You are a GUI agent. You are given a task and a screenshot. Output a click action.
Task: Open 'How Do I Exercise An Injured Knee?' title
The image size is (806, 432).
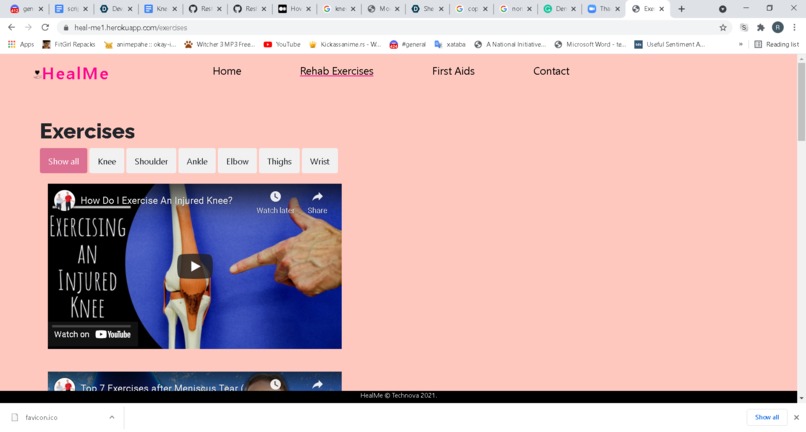(x=156, y=201)
